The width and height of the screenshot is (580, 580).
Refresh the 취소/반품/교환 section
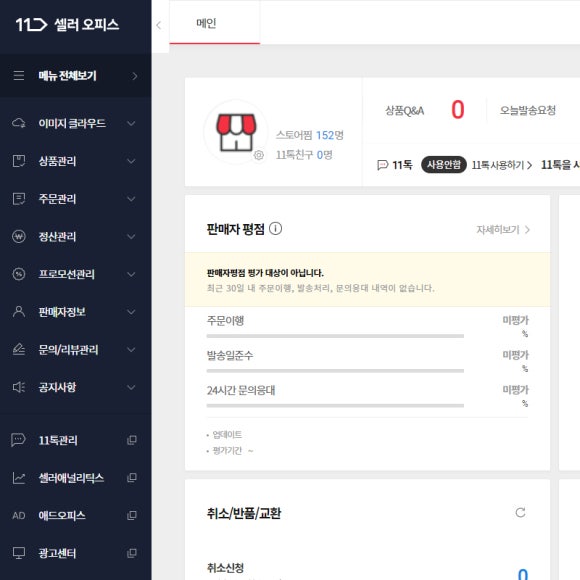point(520,513)
